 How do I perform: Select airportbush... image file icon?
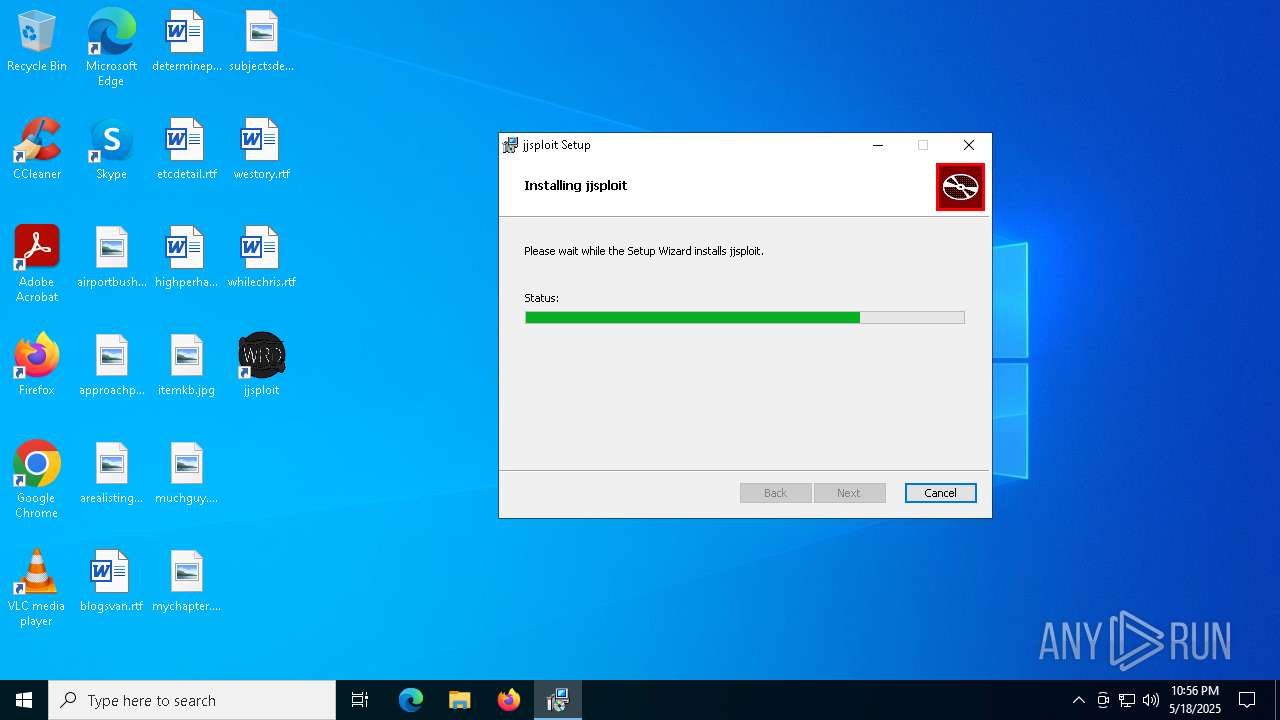(x=111, y=258)
